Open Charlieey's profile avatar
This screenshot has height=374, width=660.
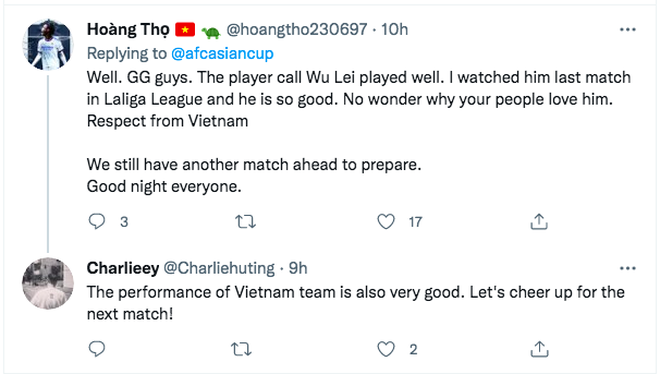pyautogui.click(x=48, y=283)
